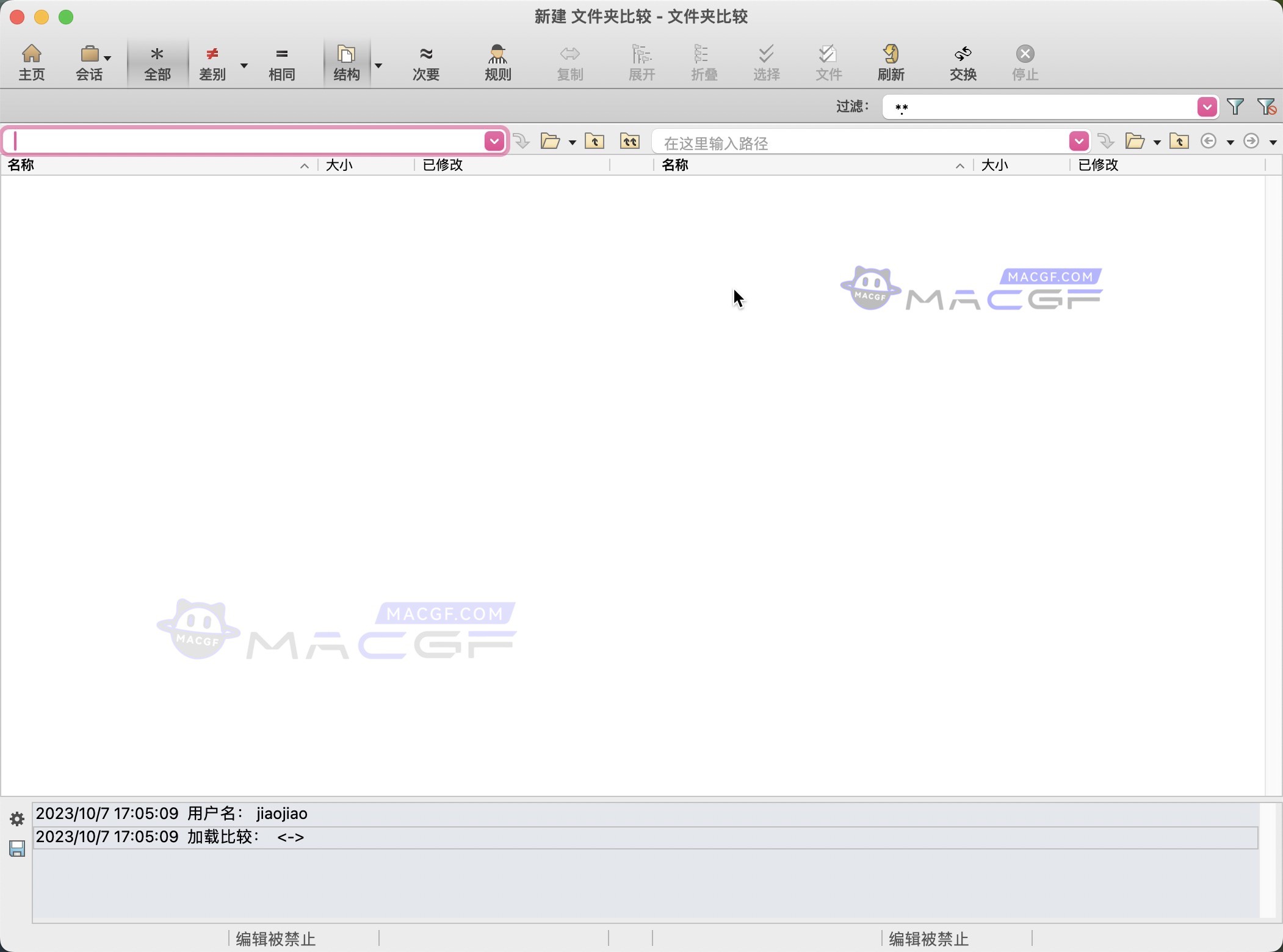Open the 规则 Rules icon
The image size is (1283, 952).
pyautogui.click(x=496, y=62)
